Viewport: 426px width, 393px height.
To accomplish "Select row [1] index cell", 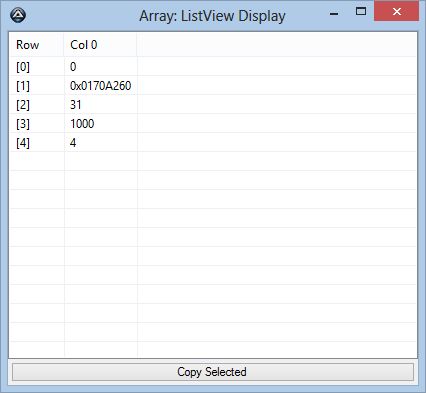I will point(23,86).
